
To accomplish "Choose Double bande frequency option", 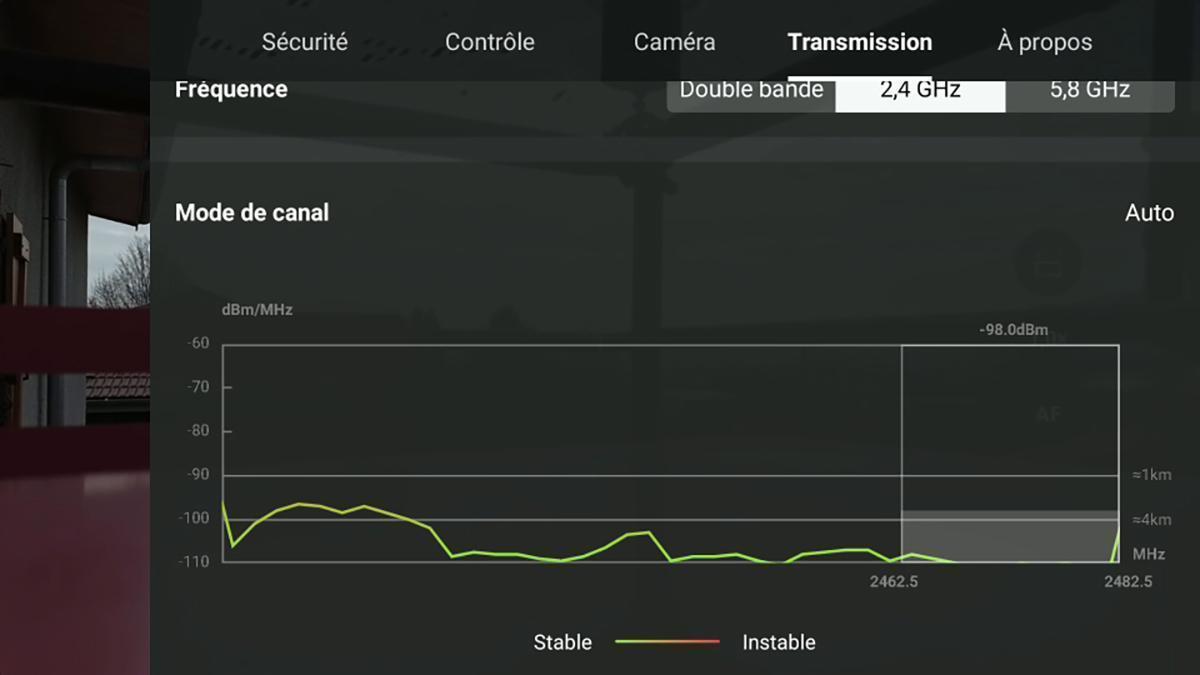I will pos(751,90).
